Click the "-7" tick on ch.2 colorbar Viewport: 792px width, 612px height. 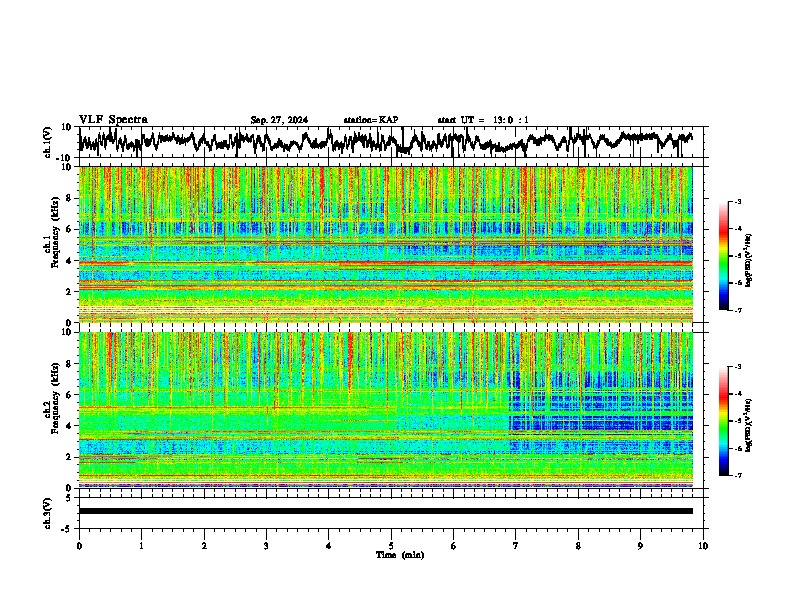click(738, 475)
